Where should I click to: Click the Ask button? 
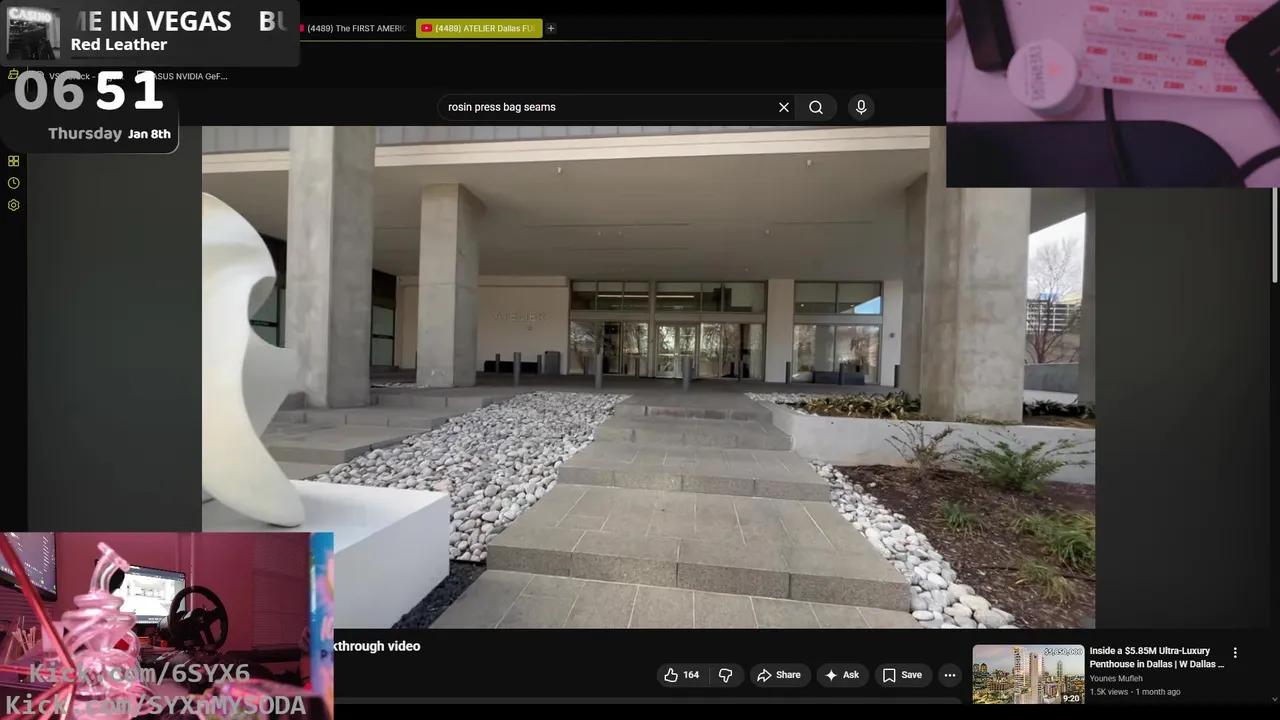841,675
